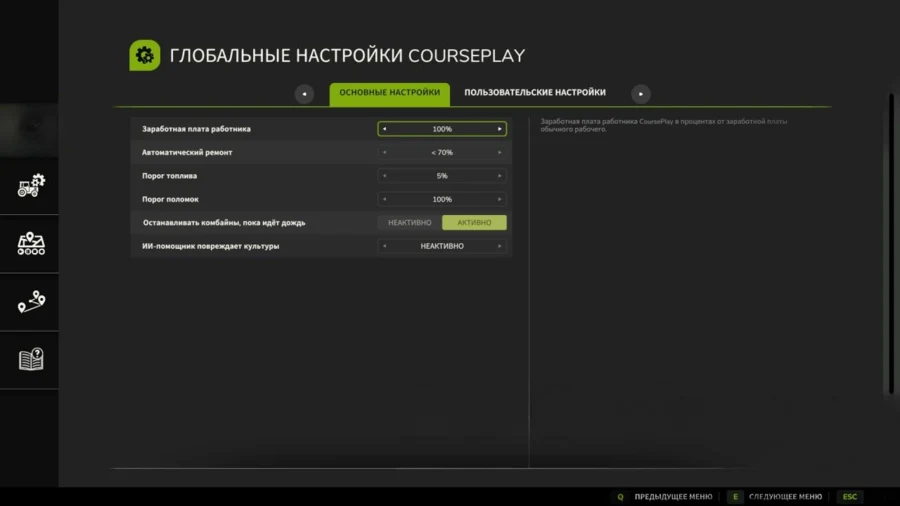
Task: Click the Courseplay gear icon in header
Action: [x=144, y=55]
